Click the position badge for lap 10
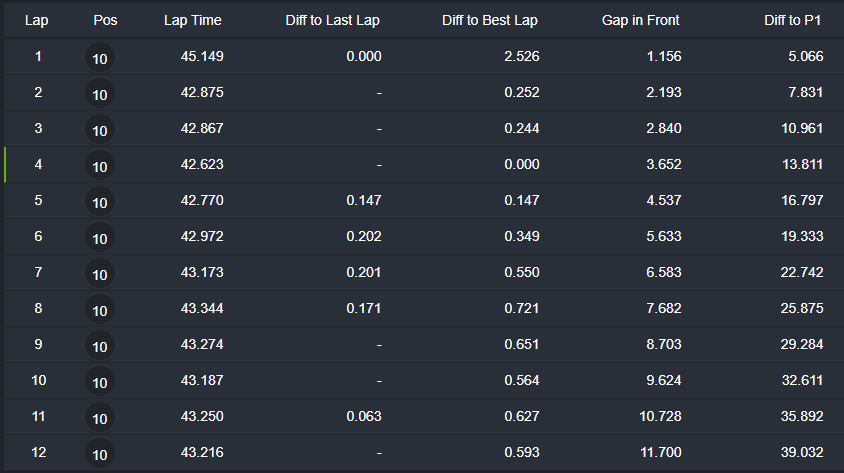 [x=100, y=382]
